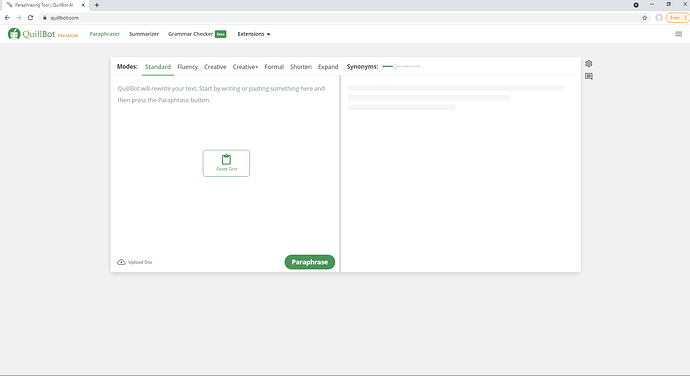The height and width of the screenshot is (376, 690).
Task: Click the QuillBot logo
Action: (32, 34)
